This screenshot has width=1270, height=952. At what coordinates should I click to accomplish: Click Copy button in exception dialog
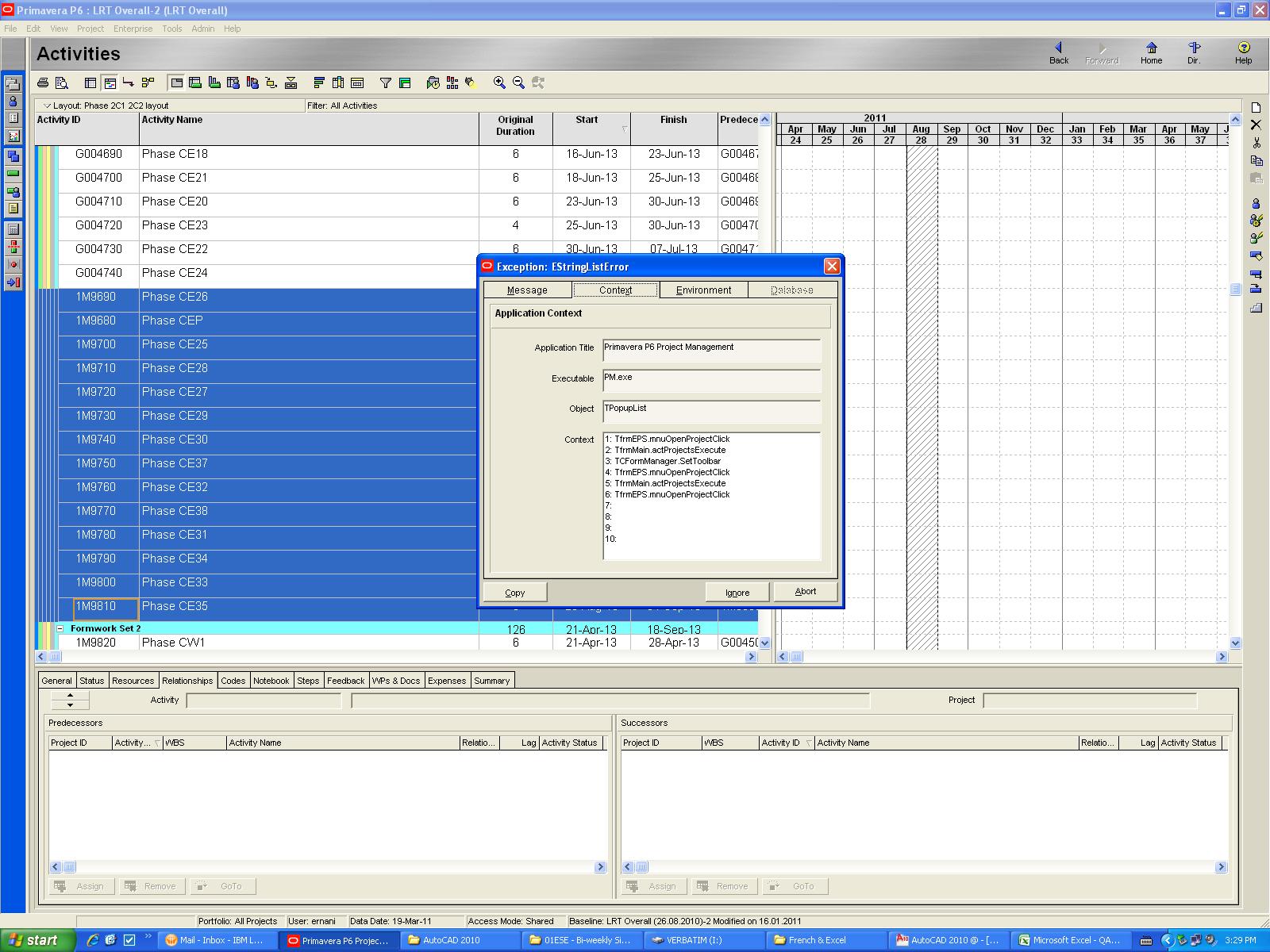(515, 593)
